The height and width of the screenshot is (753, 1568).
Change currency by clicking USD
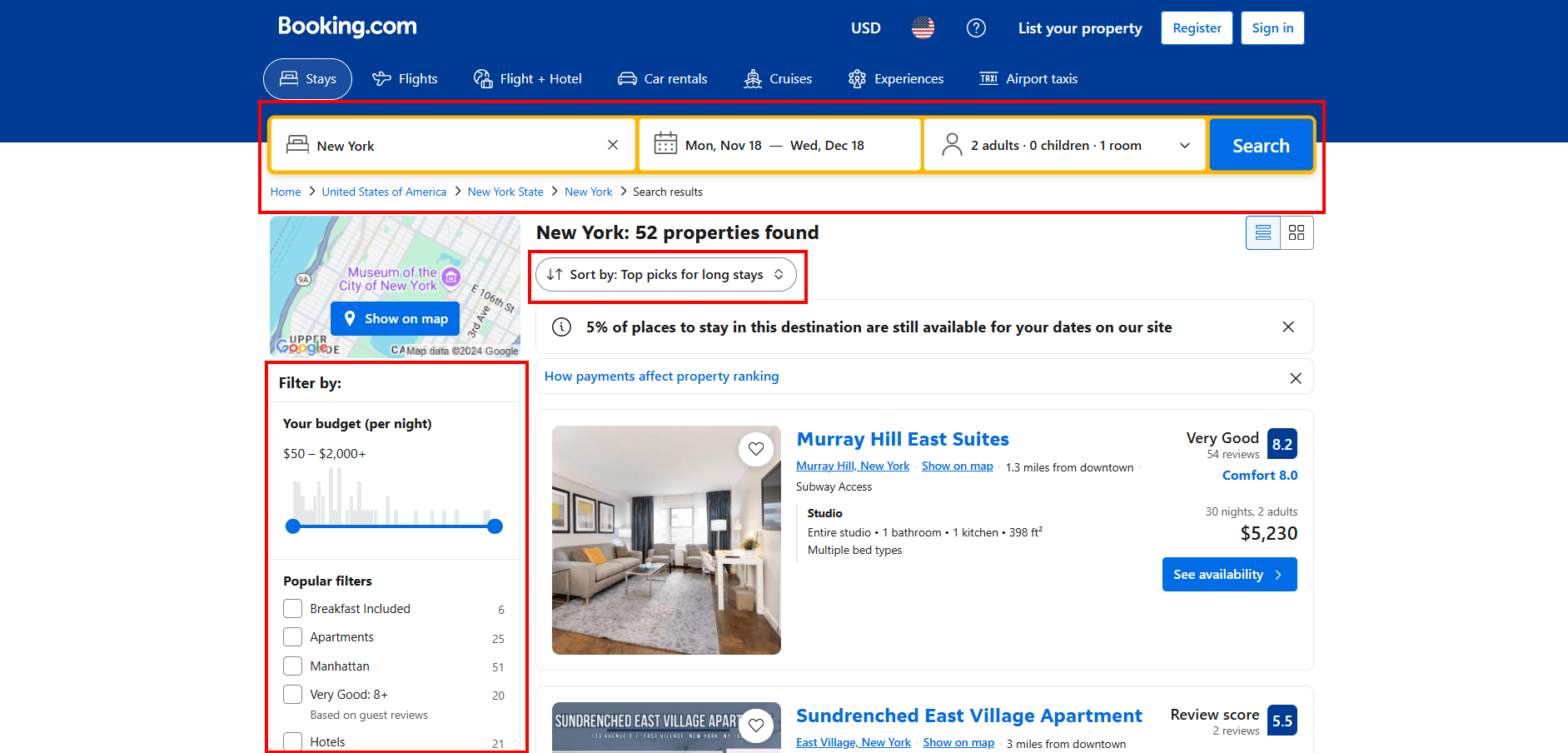tap(865, 27)
